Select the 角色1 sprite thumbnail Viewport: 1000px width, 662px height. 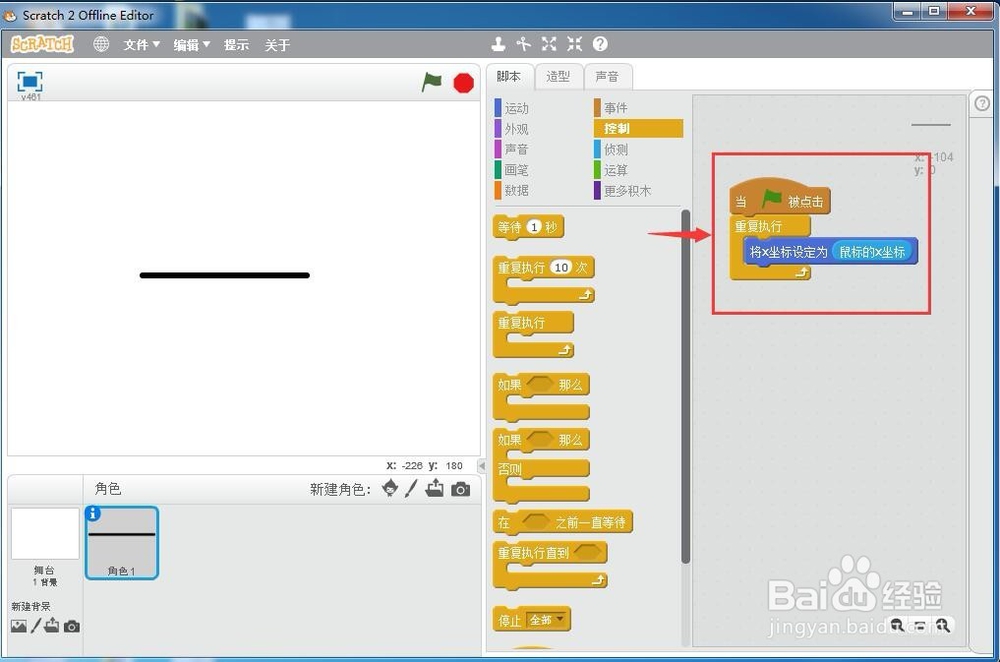pyautogui.click(x=121, y=543)
